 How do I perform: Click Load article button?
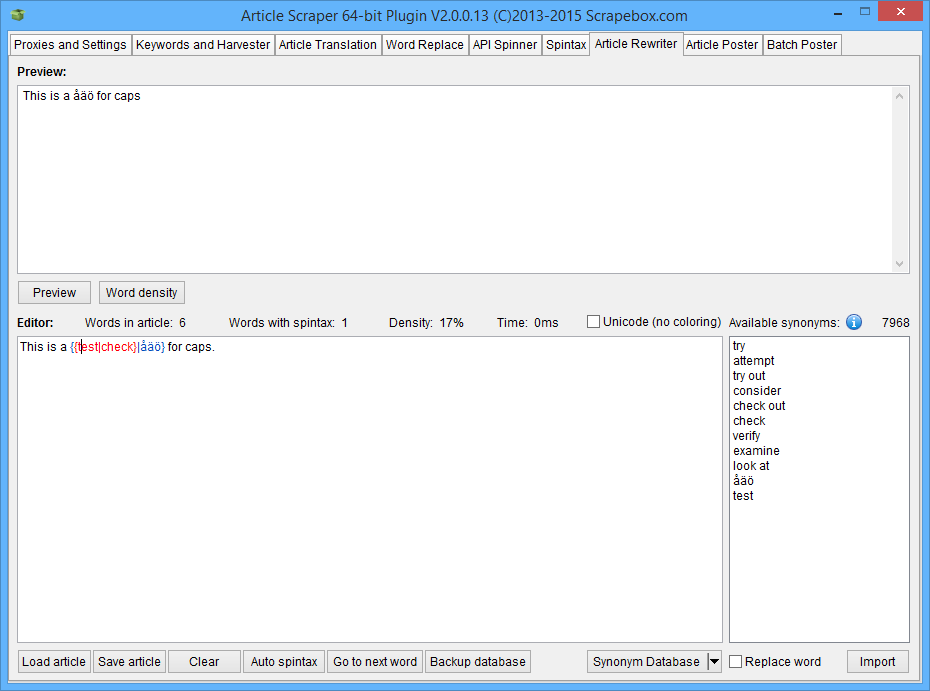click(x=54, y=661)
